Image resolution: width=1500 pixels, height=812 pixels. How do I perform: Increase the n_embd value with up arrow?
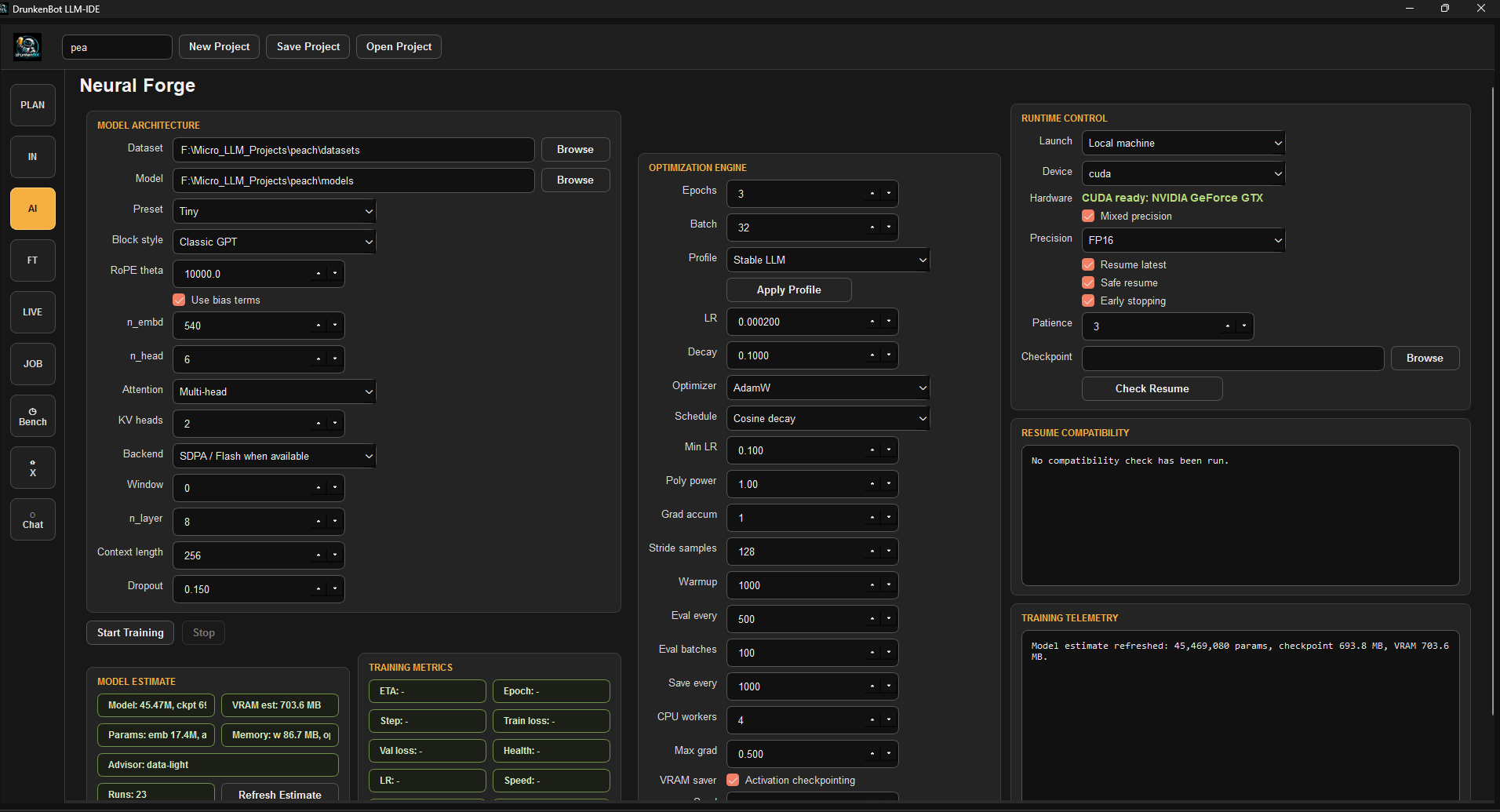pos(319,326)
